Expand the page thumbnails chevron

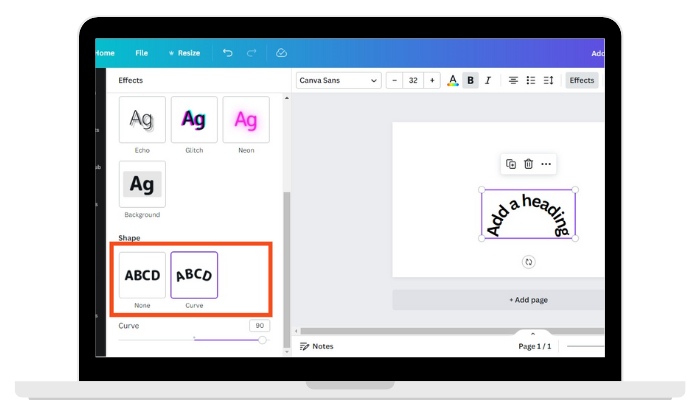pos(533,334)
